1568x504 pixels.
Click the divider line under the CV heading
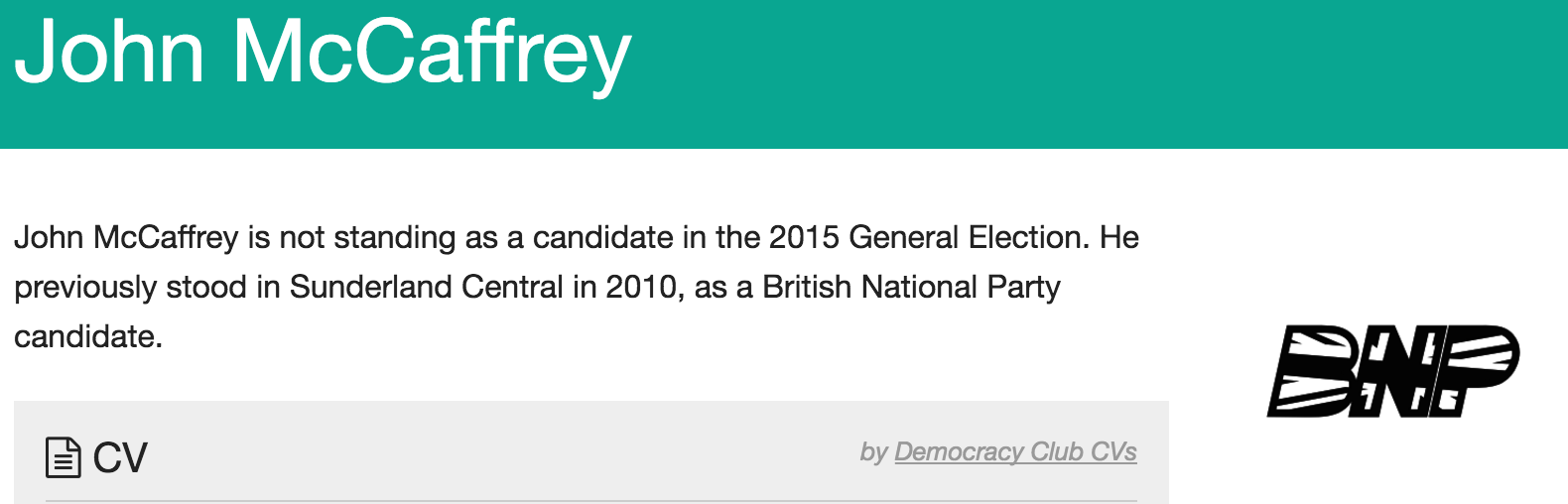591,501
